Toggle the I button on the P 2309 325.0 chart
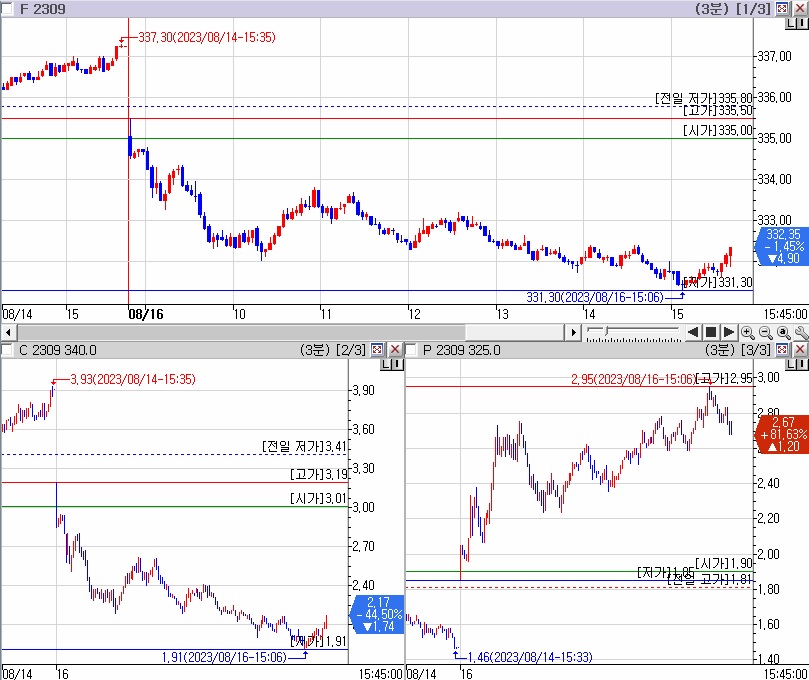Viewport: 809px width, 680px height. pos(801,365)
